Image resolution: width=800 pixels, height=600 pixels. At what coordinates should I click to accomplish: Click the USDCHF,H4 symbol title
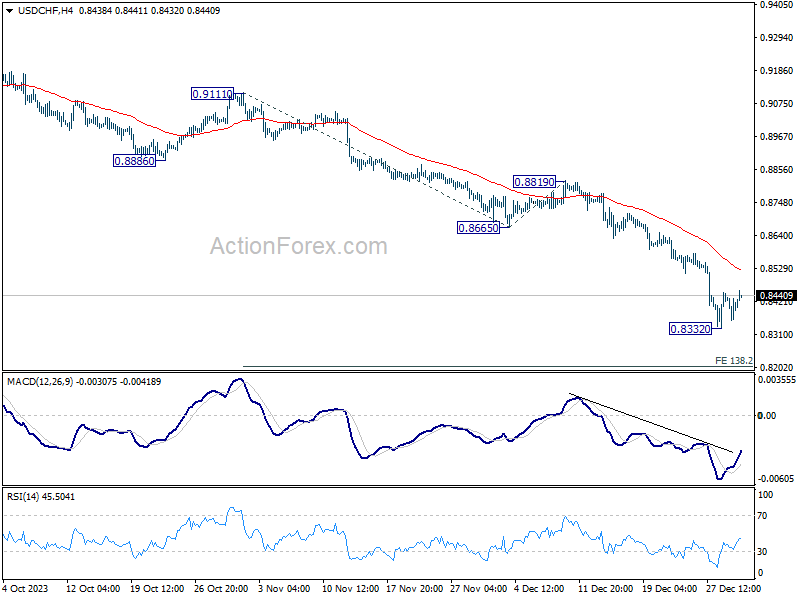[45, 11]
